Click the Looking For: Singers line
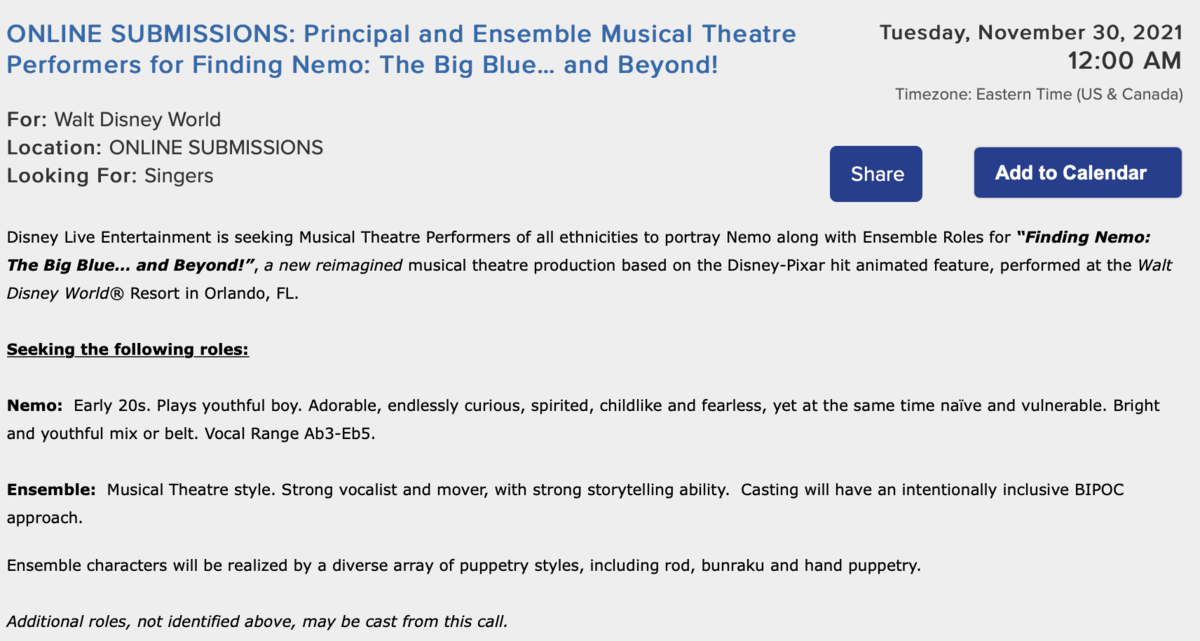1200x641 pixels. coord(110,176)
